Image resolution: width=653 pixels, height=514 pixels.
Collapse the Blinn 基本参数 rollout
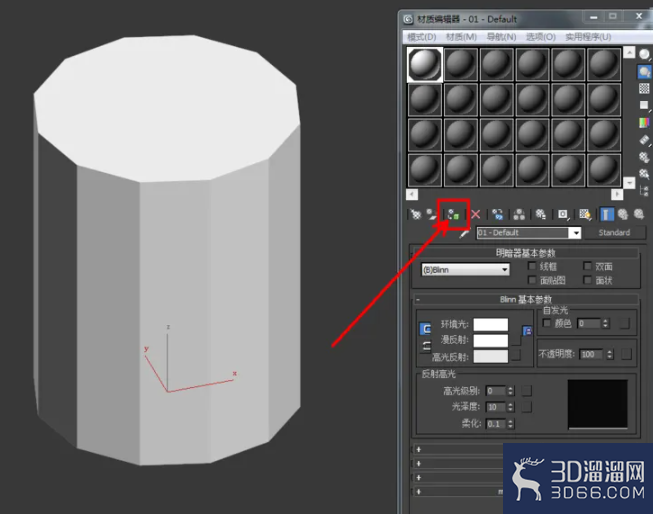tap(526, 299)
